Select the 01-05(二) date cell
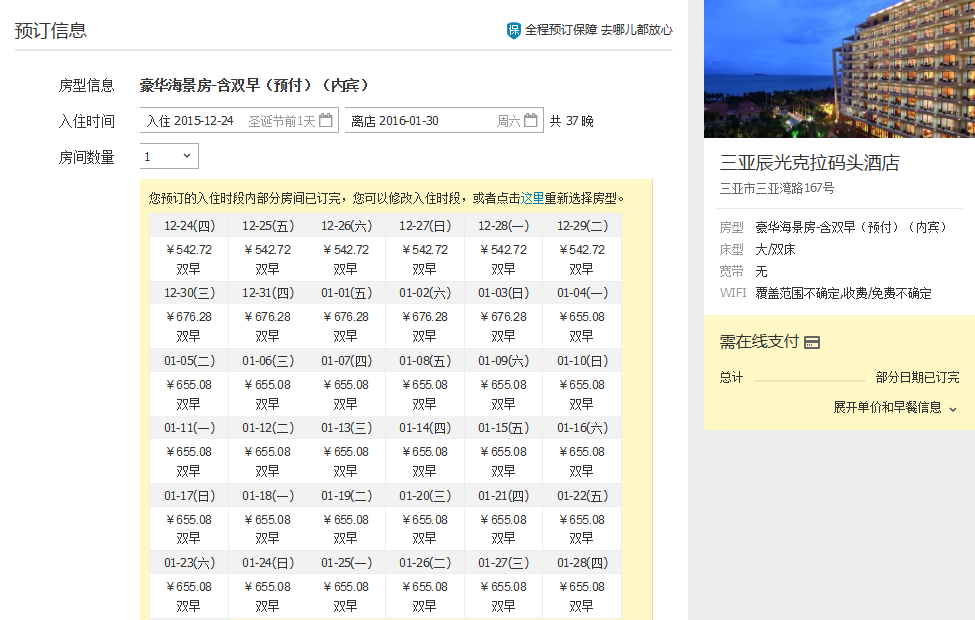The image size is (975, 620). coord(189,361)
